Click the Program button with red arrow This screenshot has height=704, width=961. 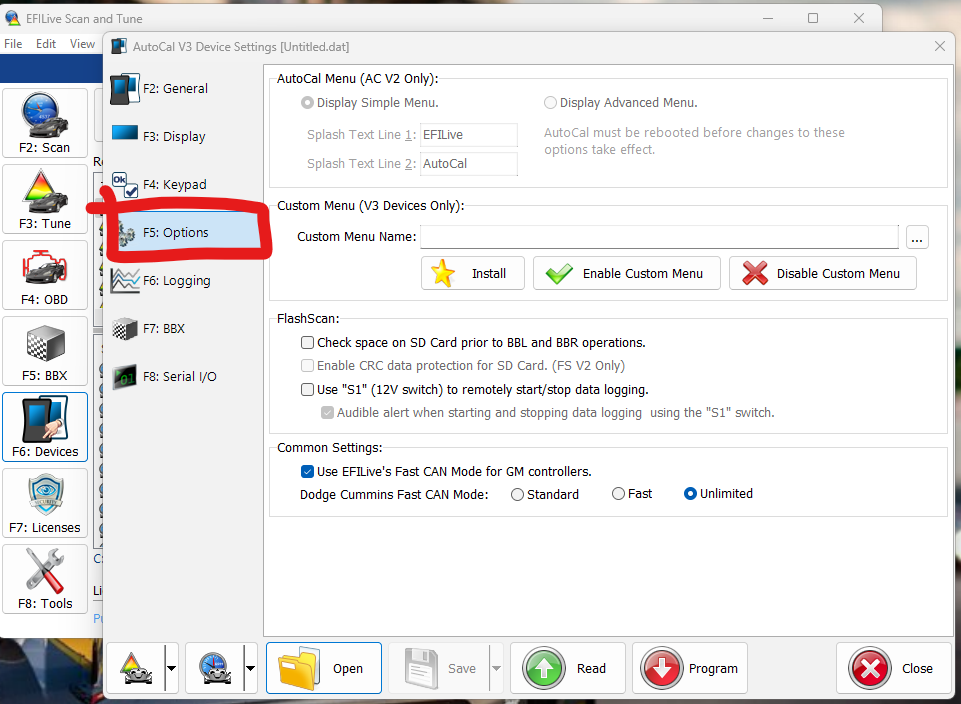[689, 668]
